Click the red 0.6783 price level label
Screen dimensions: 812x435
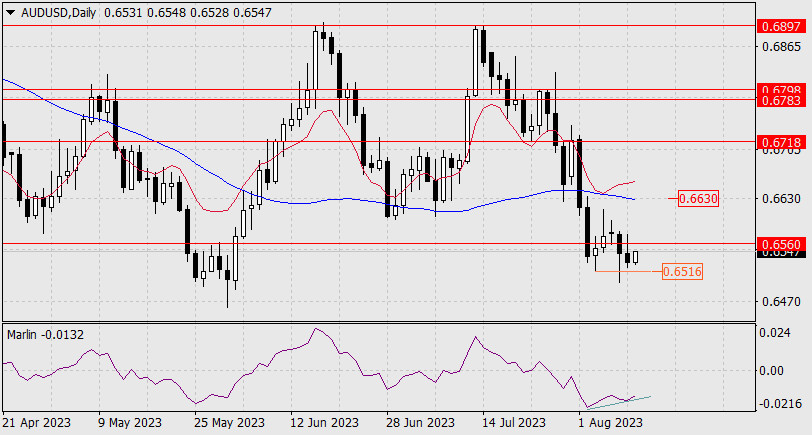point(780,100)
